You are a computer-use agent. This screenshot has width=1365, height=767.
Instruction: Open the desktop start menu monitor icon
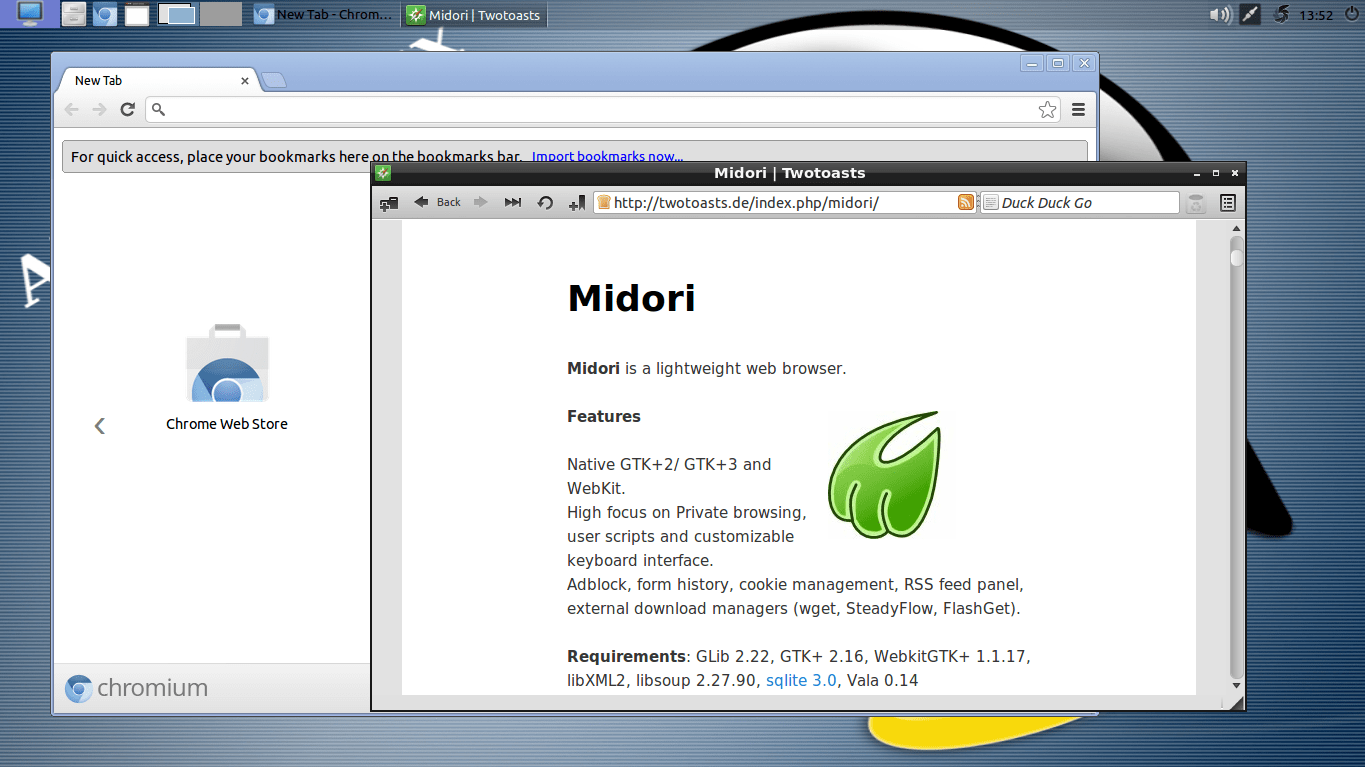click(29, 13)
